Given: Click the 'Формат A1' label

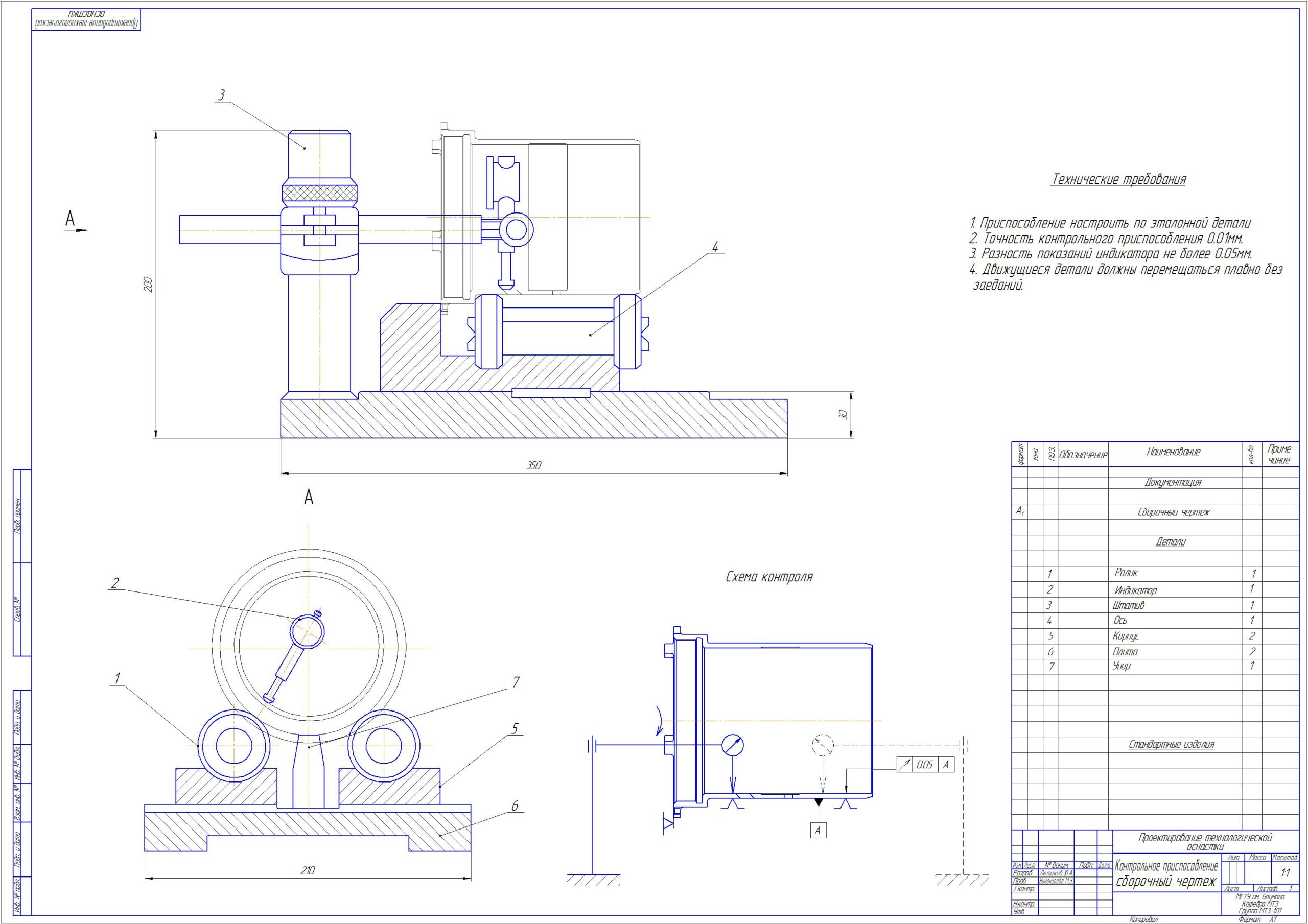Looking at the screenshot, I should pyautogui.click(x=1258, y=919).
